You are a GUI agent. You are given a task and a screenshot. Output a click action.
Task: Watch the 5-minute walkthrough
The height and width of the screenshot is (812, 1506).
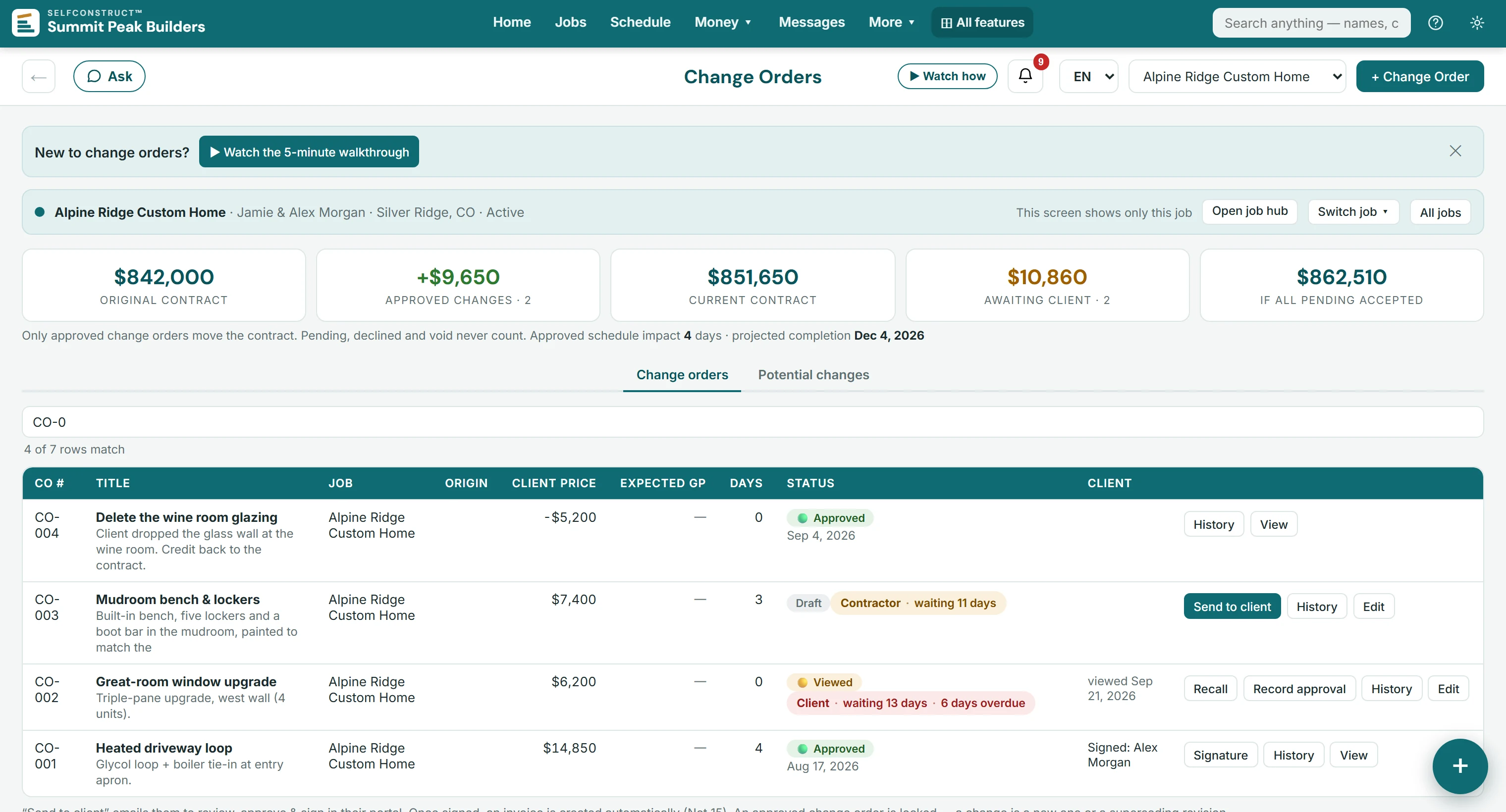coord(309,152)
